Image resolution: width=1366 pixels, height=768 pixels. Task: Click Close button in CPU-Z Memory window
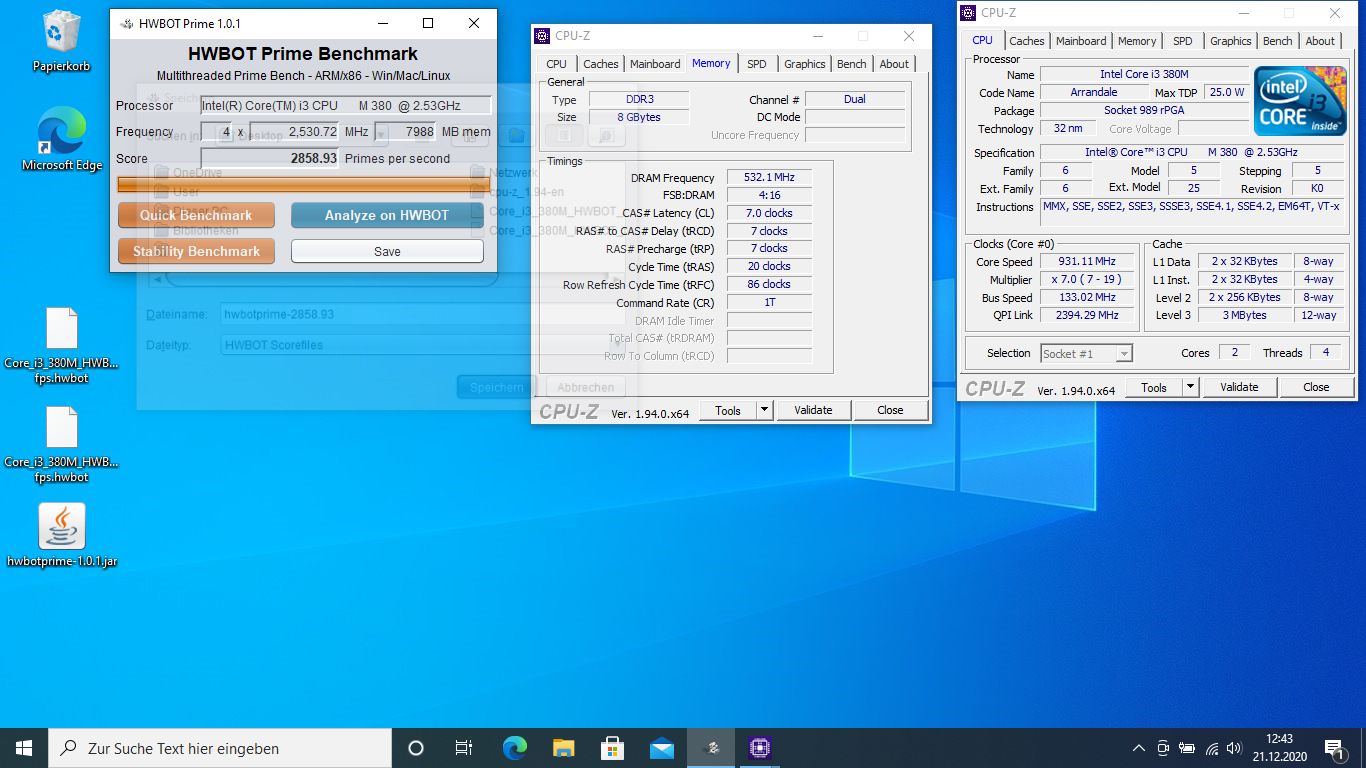coord(890,410)
